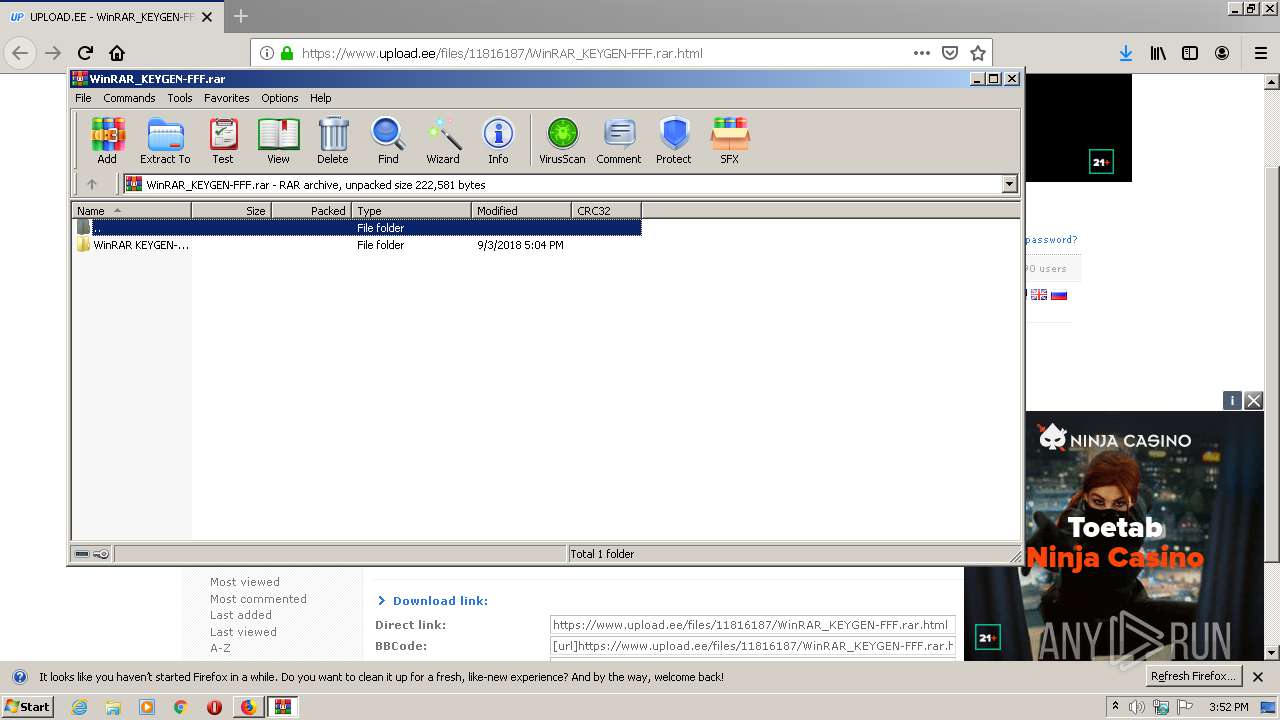
Task: Click Most commented link
Action: click(258, 599)
